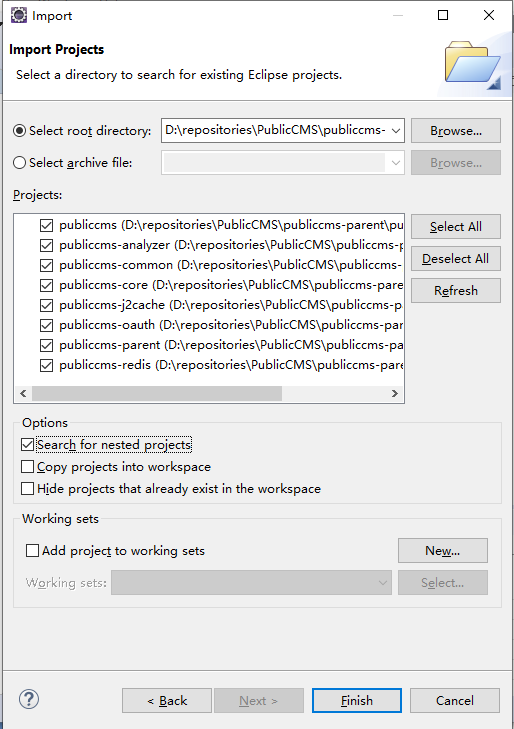
Task: Click Finish to import the projects
Action: click(x=356, y=701)
